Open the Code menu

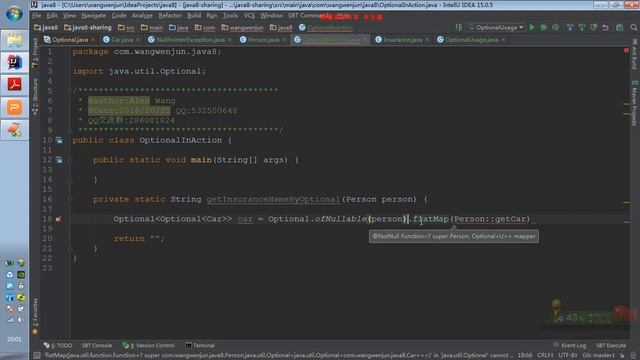tap(119, 16)
